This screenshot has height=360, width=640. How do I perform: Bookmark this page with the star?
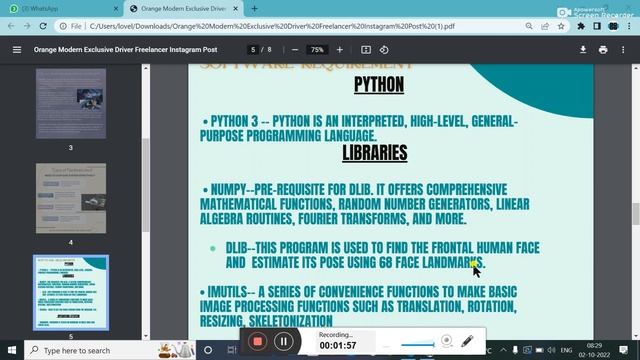coord(561,26)
